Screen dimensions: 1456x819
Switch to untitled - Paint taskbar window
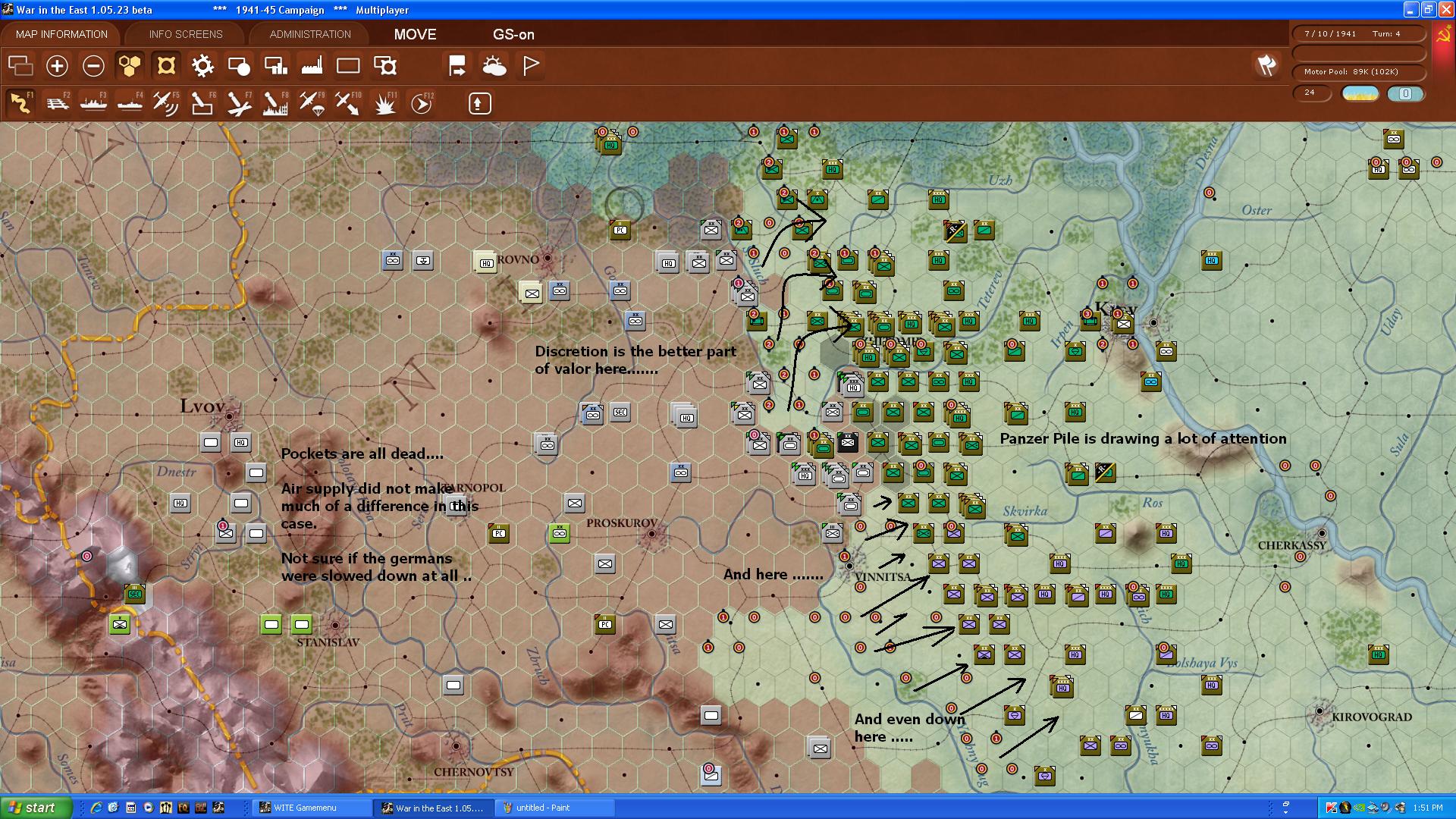(555, 808)
